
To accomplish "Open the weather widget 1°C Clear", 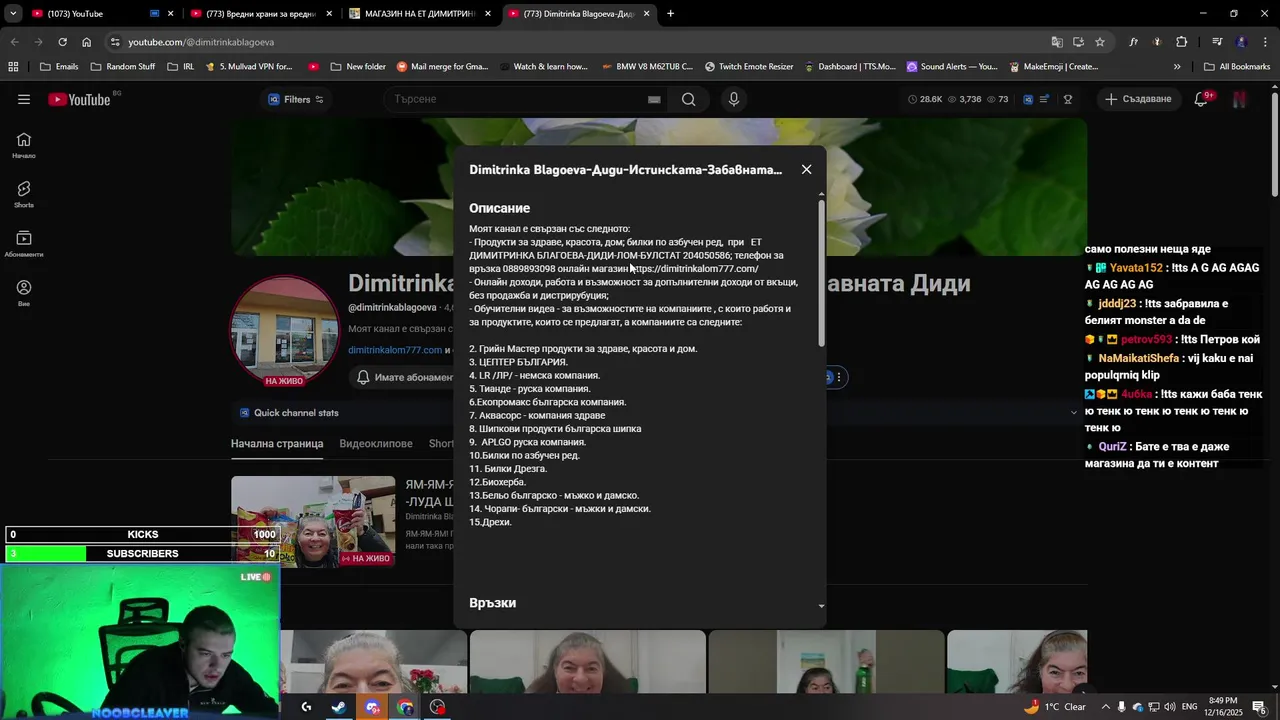I will tap(1055, 707).
